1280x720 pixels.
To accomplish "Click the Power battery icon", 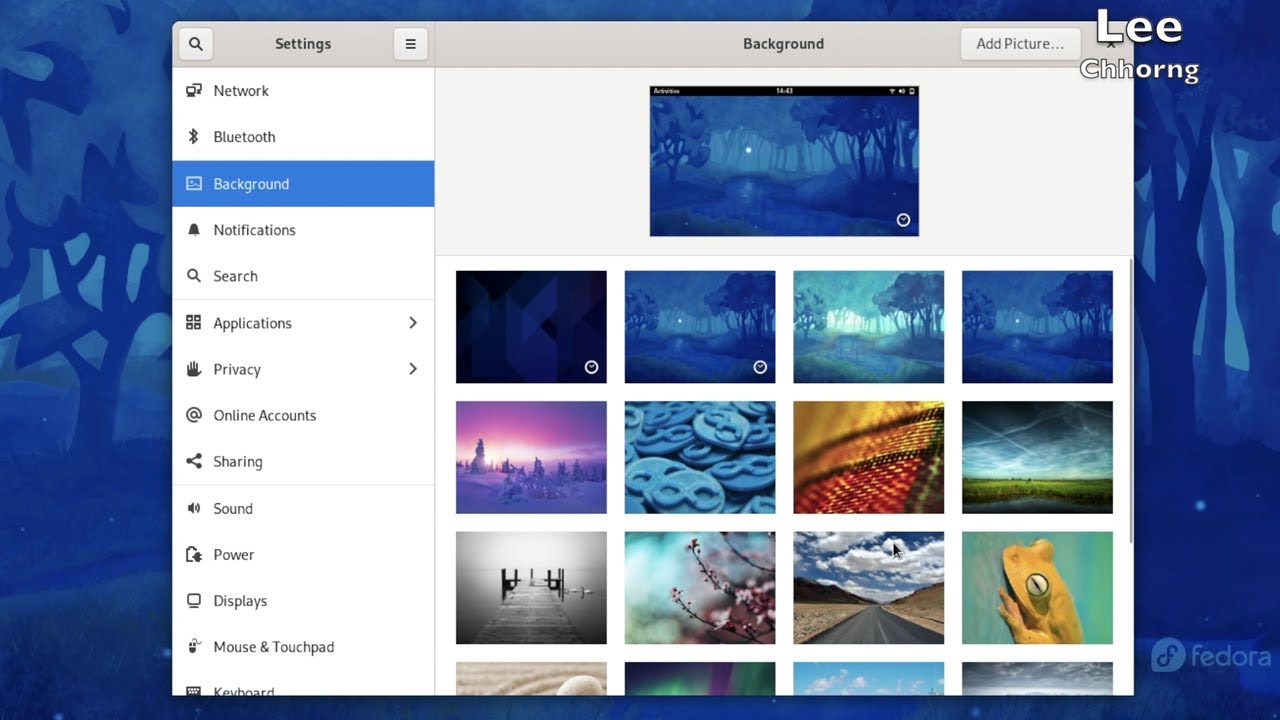I will 194,554.
